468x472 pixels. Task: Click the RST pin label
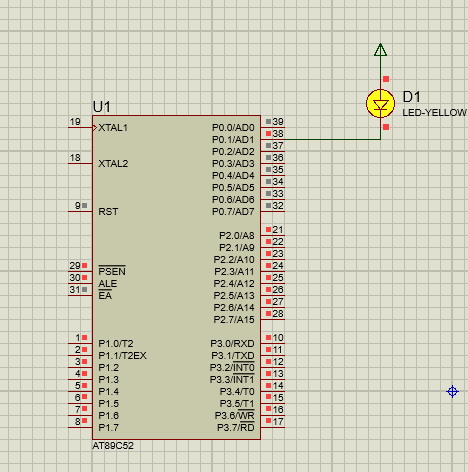pyautogui.click(x=108, y=212)
